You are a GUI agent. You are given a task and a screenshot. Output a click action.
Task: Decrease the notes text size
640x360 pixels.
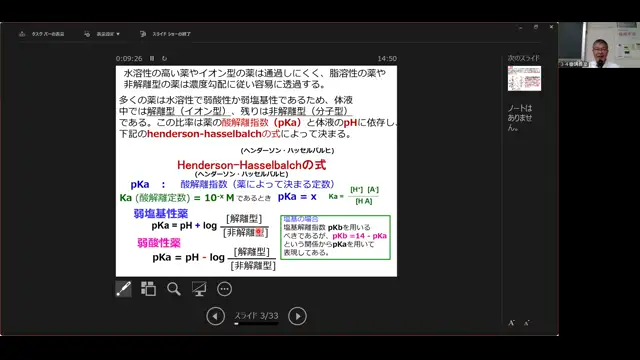[x=527, y=323]
